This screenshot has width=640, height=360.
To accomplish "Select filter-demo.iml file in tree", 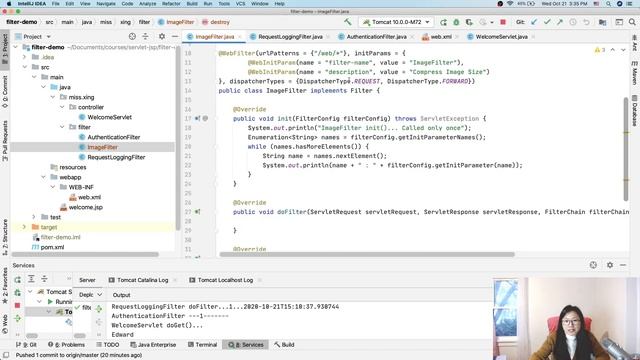I will click(60, 237).
